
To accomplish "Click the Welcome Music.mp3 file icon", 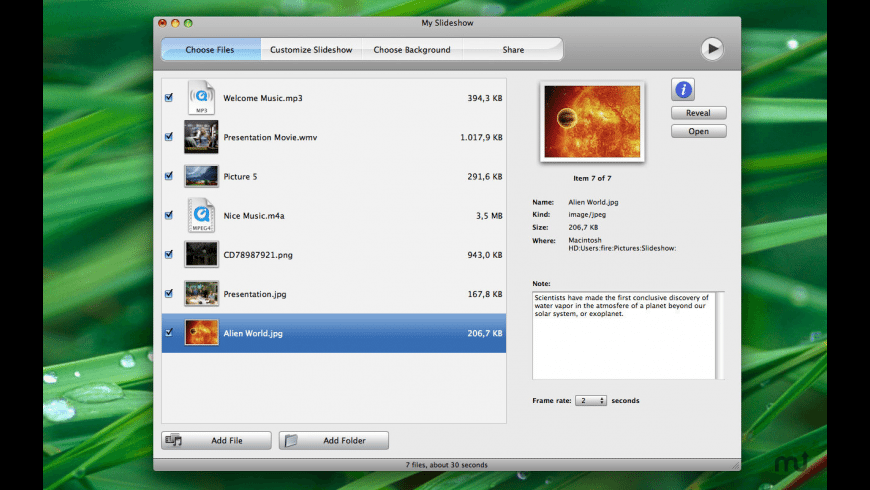I will 201,98.
